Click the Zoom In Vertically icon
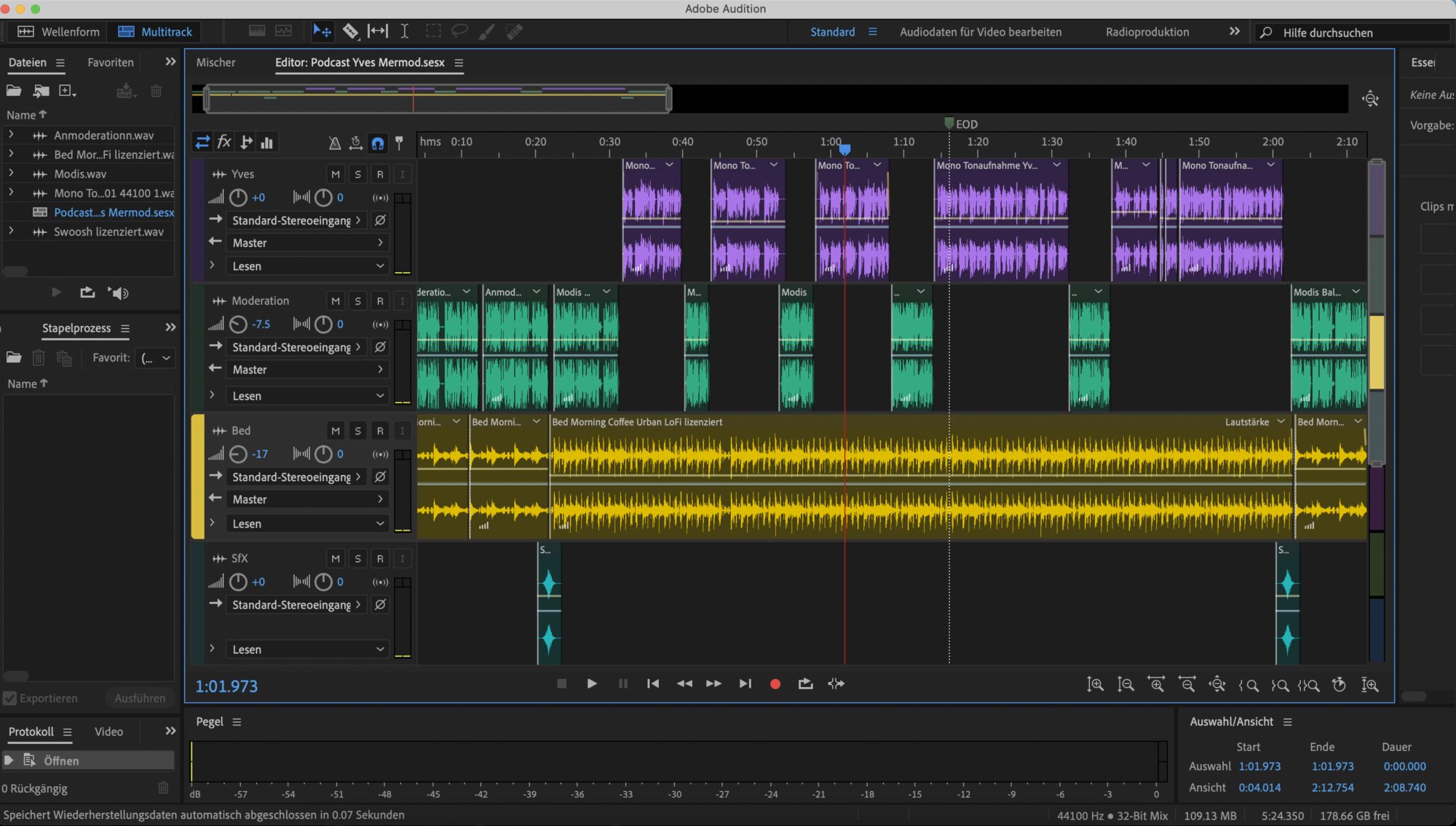The image size is (1456, 826). [1096, 685]
